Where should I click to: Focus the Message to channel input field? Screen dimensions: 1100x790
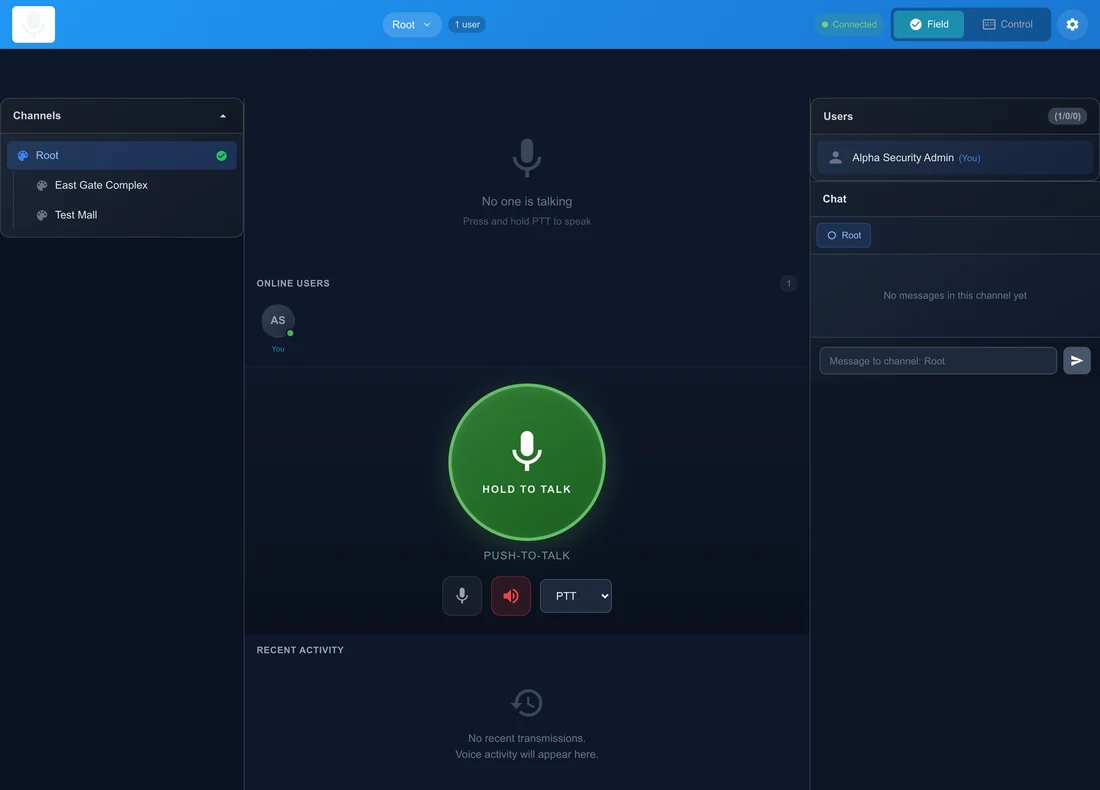(x=938, y=361)
